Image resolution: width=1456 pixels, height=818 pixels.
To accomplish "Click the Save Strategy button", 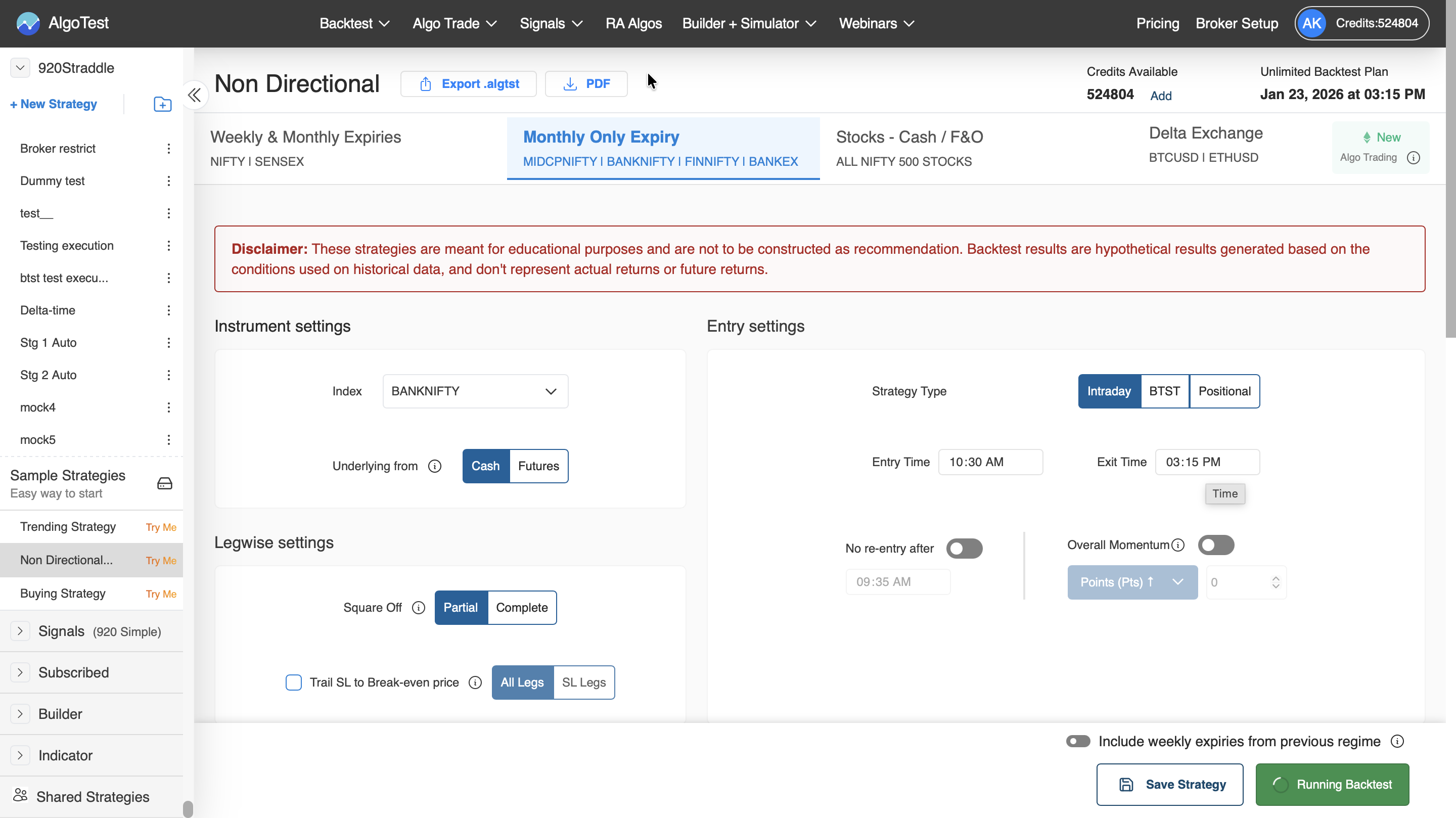I will coord(1169,784).
